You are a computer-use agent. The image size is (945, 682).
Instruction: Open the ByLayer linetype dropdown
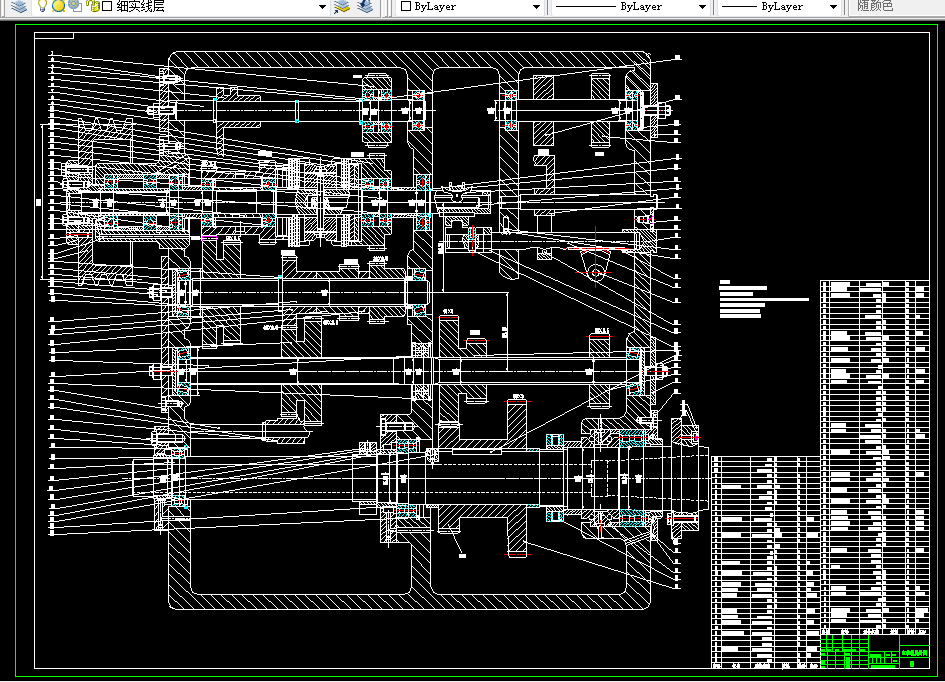pos(702,7)
